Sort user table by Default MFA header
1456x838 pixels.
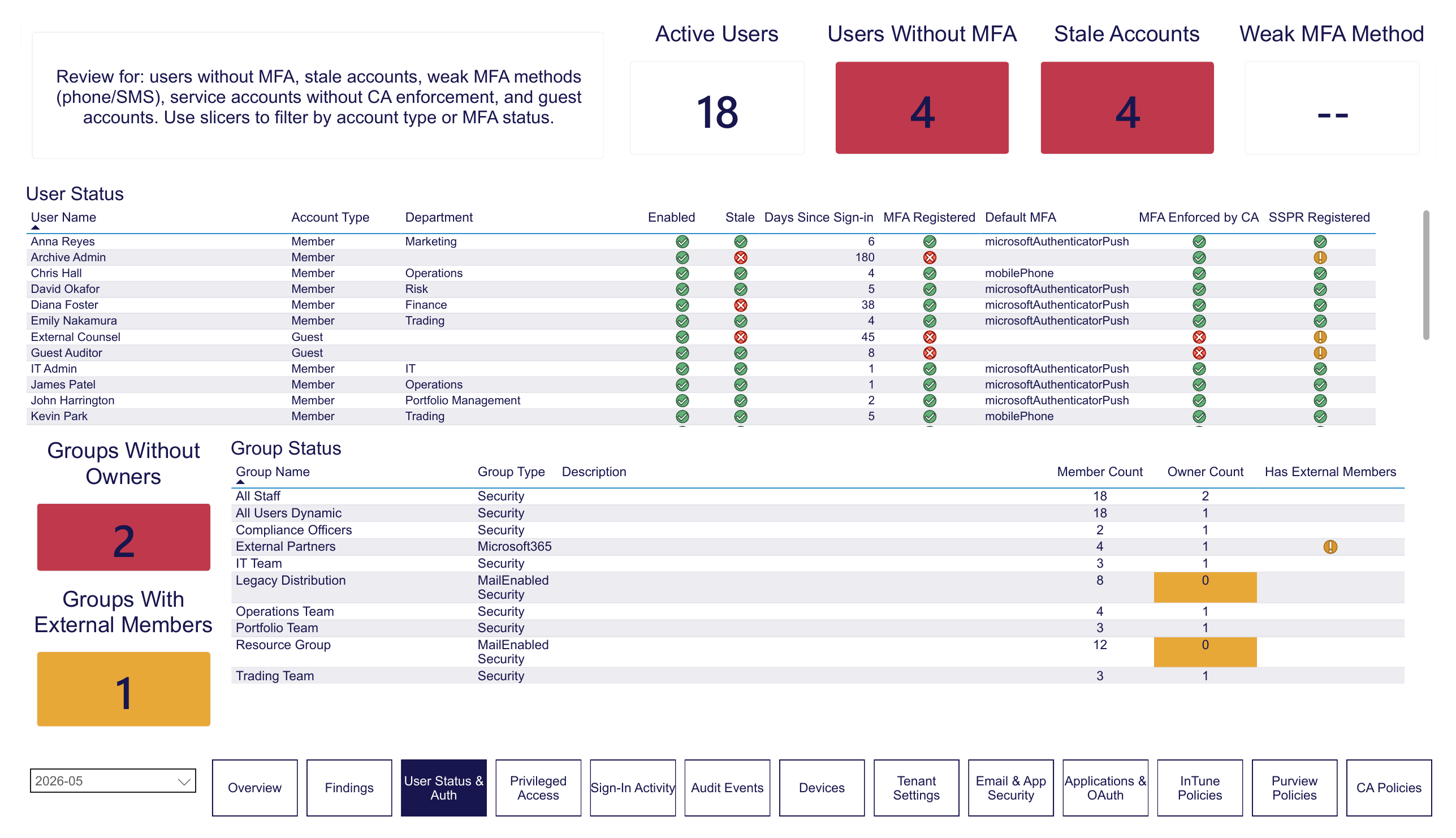(x=1020, y=218)
